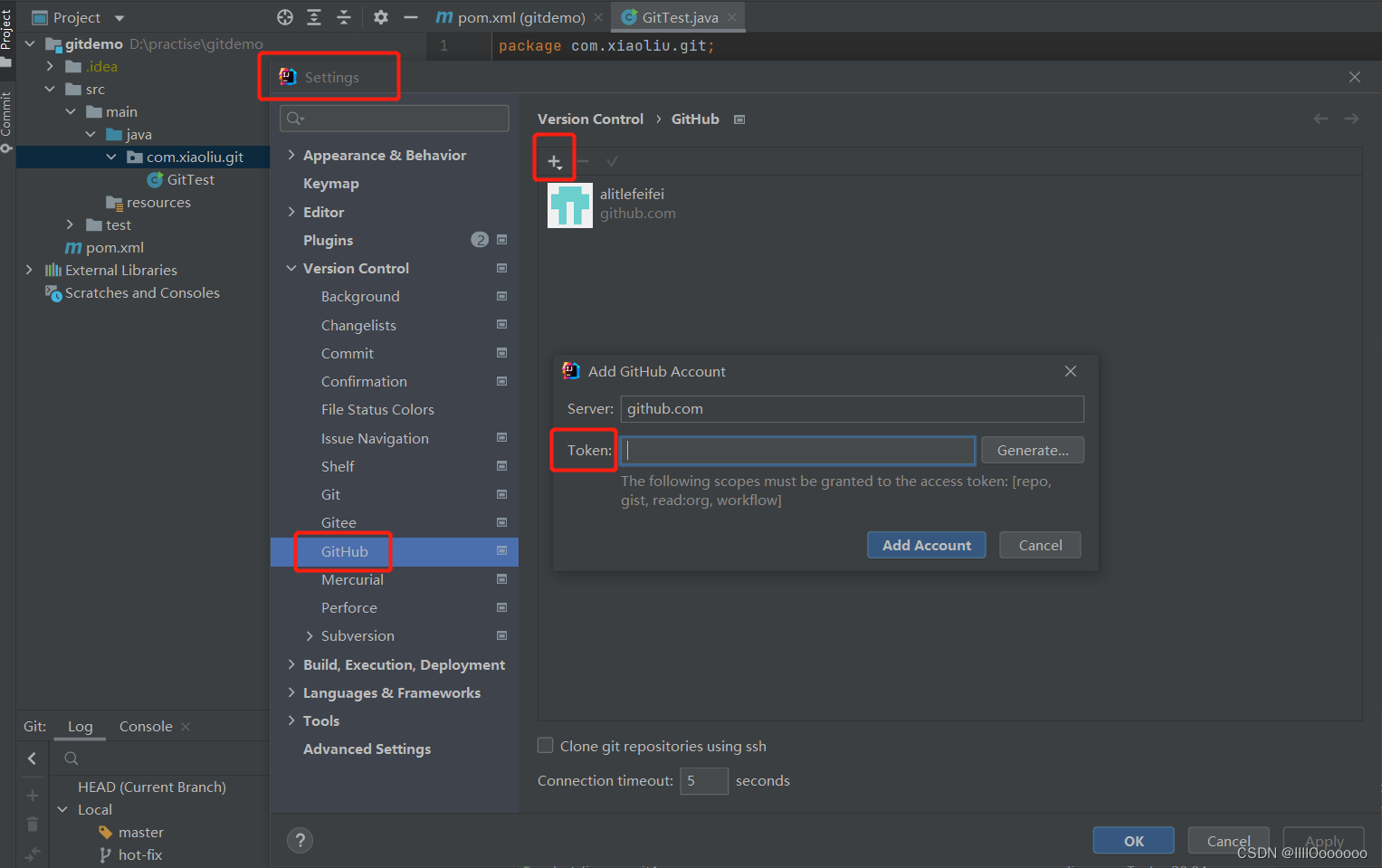Open the Project view dropdown

[x=119, y=18]
